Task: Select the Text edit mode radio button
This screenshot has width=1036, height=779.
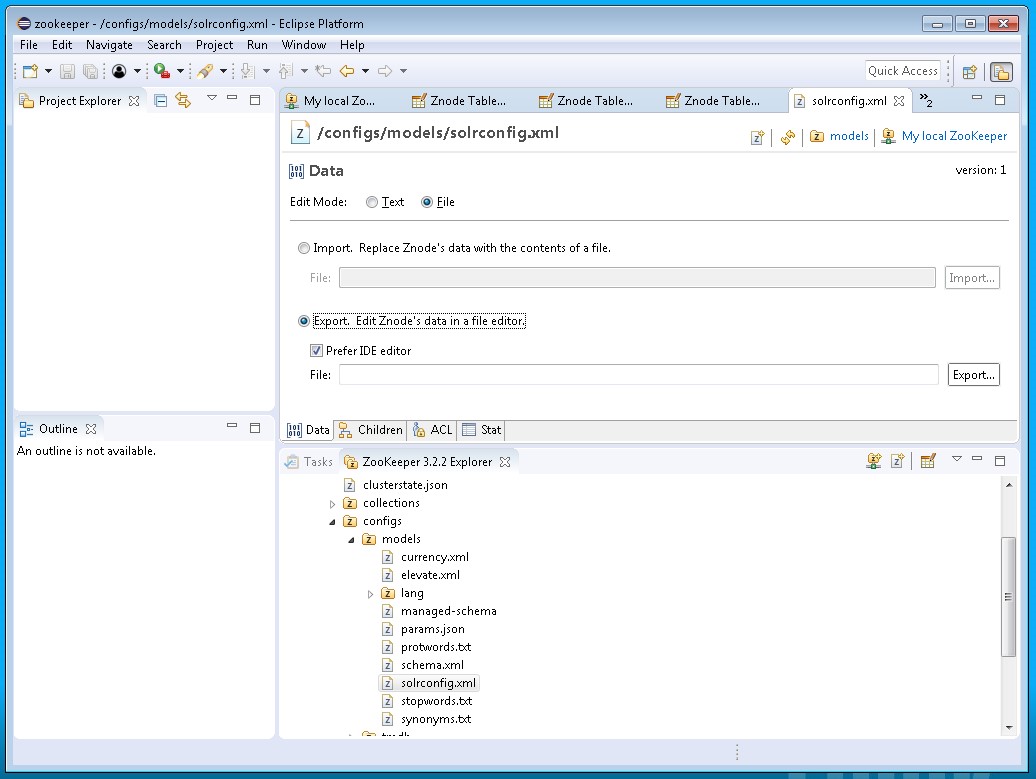Action: [372, 202]
